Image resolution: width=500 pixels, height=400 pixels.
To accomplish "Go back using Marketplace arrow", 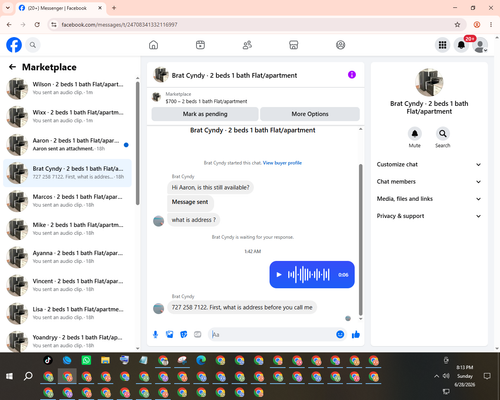I will [x=12, y=67].
